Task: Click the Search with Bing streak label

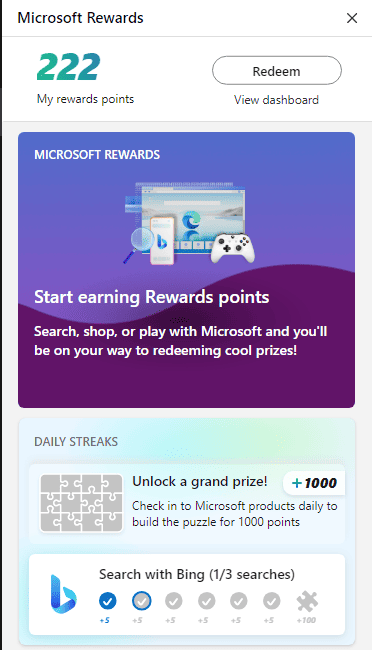Action: tap(197, 575)
